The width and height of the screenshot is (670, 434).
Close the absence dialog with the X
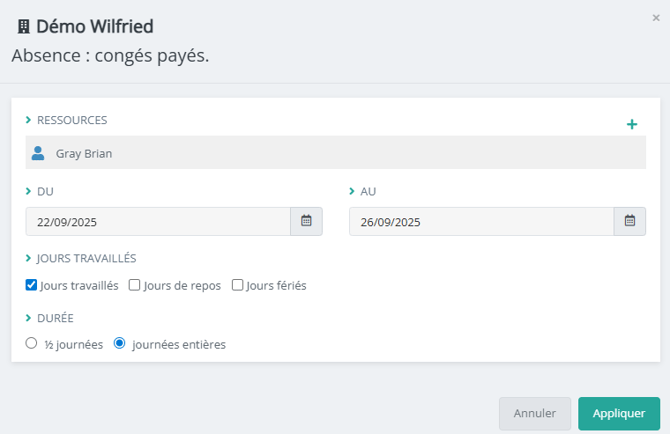pyautogui.click(x=656, y=17)
